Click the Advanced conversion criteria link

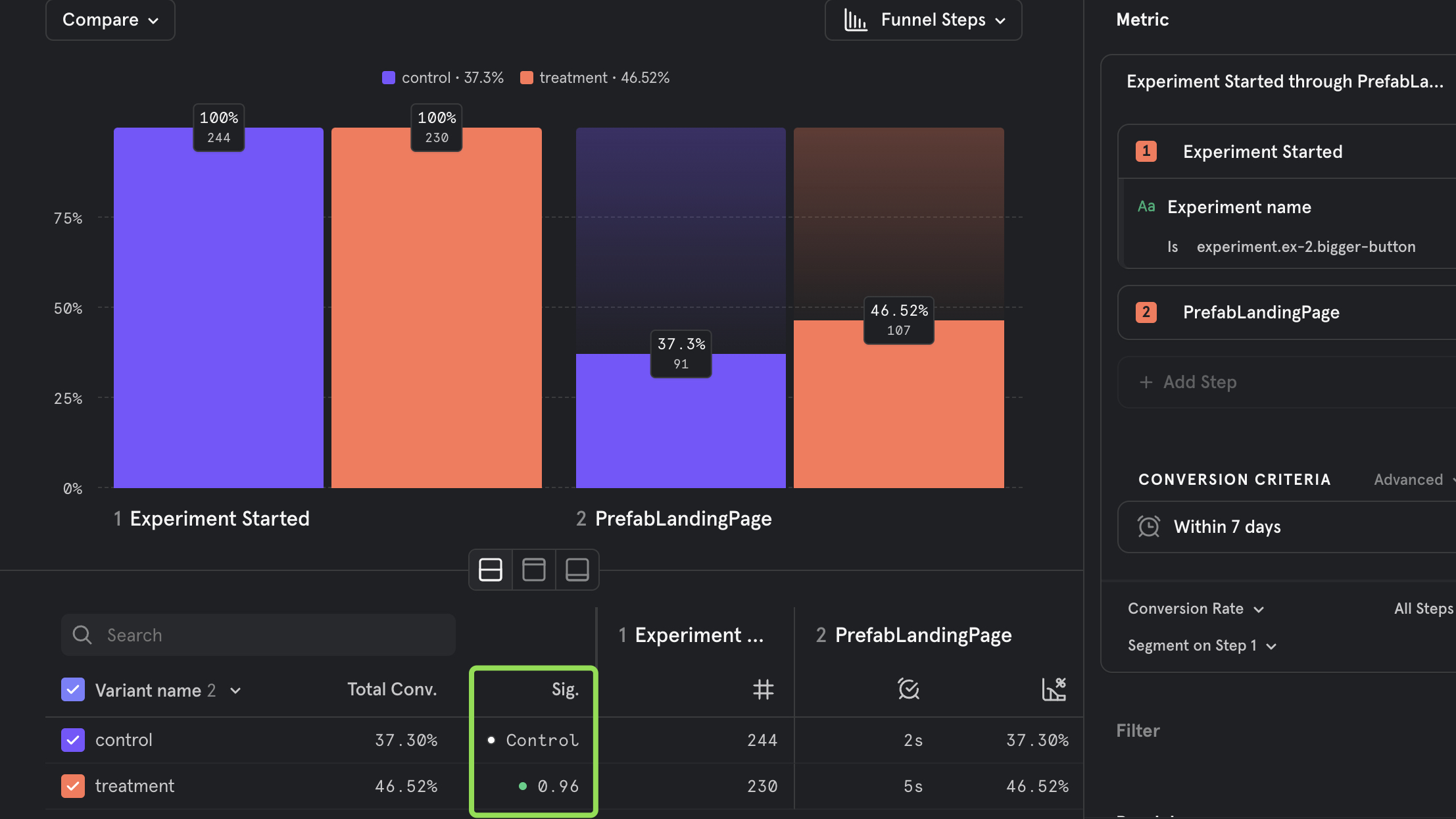click(x=1409, y=480)
